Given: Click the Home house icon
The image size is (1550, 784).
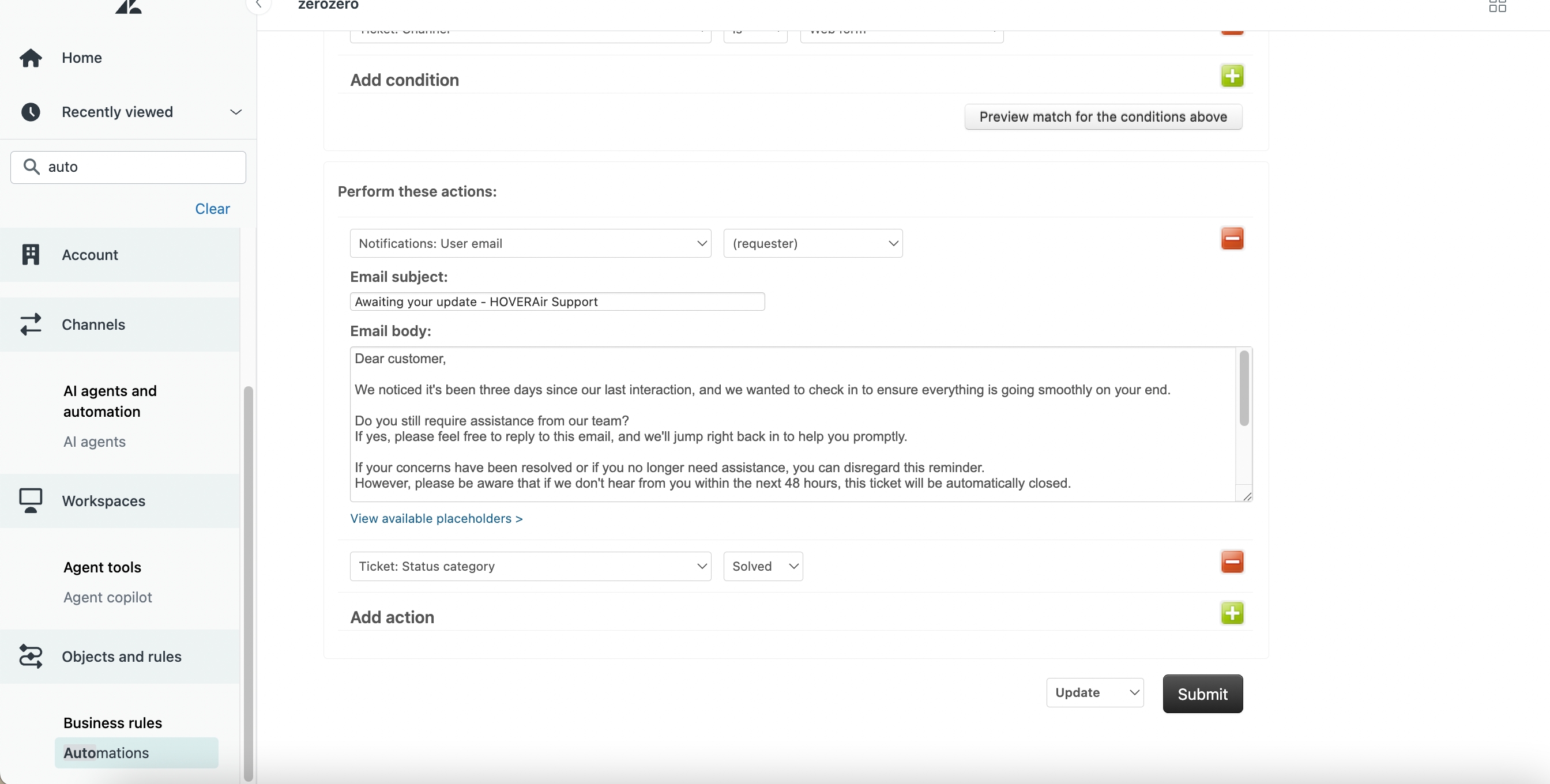Looking at the screenshot, I should (x=30, y=58).
